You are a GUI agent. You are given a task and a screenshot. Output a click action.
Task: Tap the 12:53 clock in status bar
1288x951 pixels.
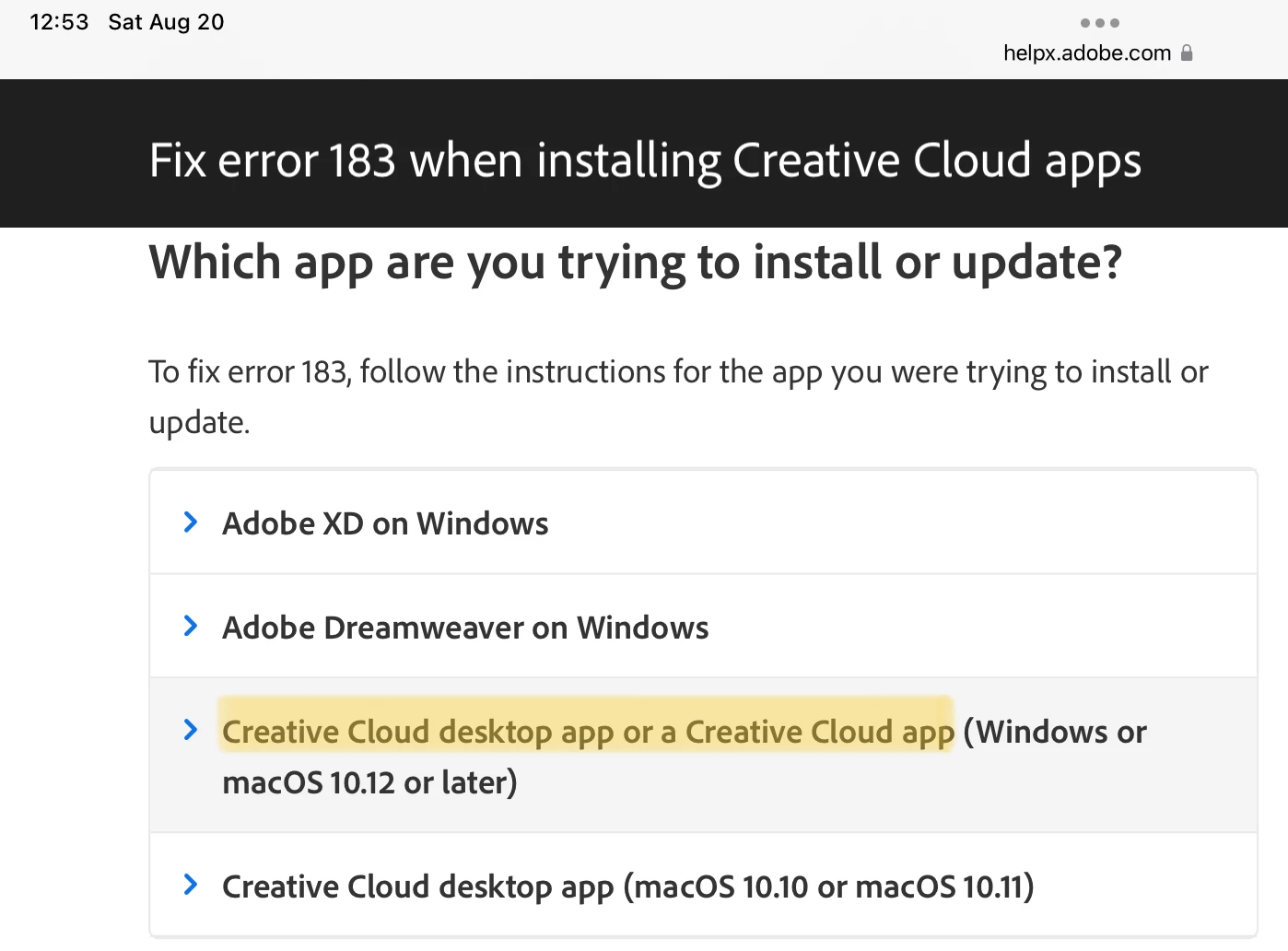click(59, 22)
